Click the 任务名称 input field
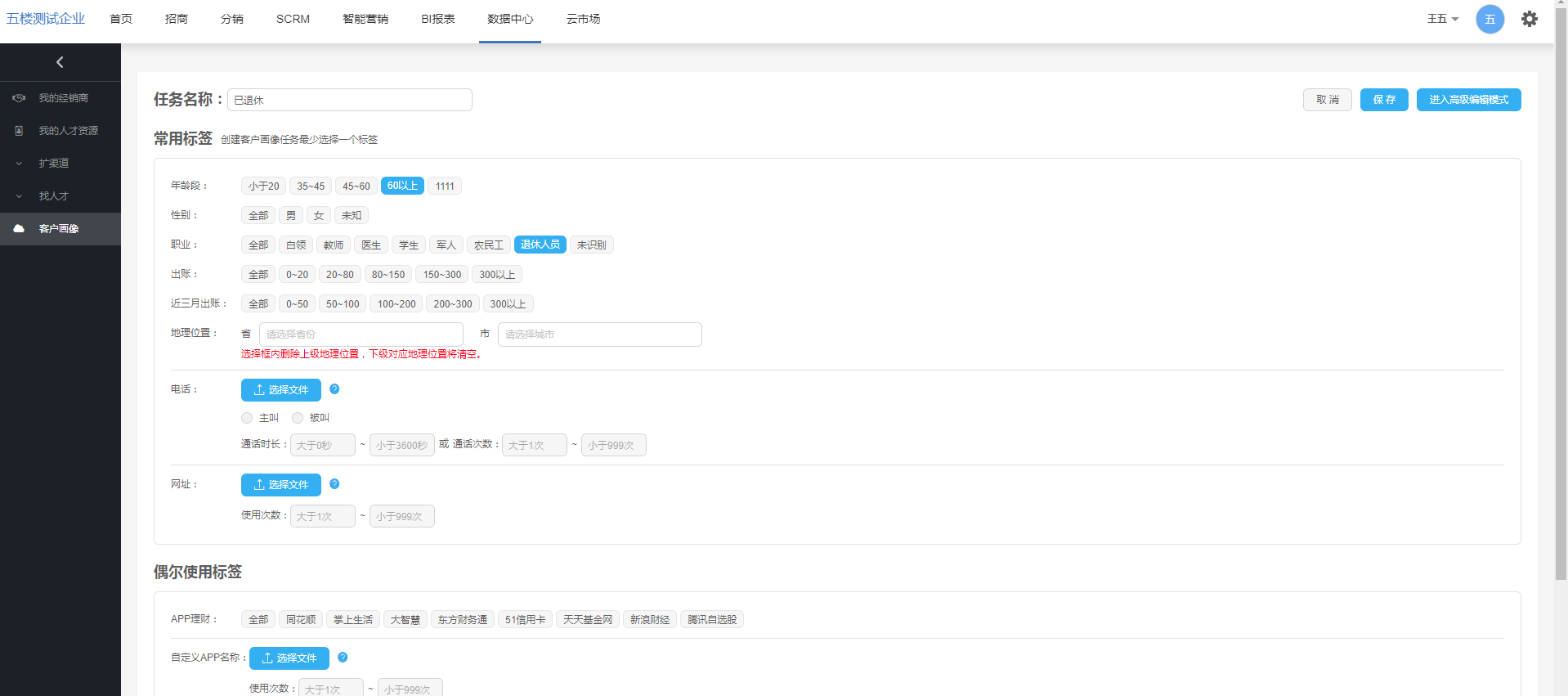Image resolution: width=1568 pixels, height=696 pixels. (350, 100)
